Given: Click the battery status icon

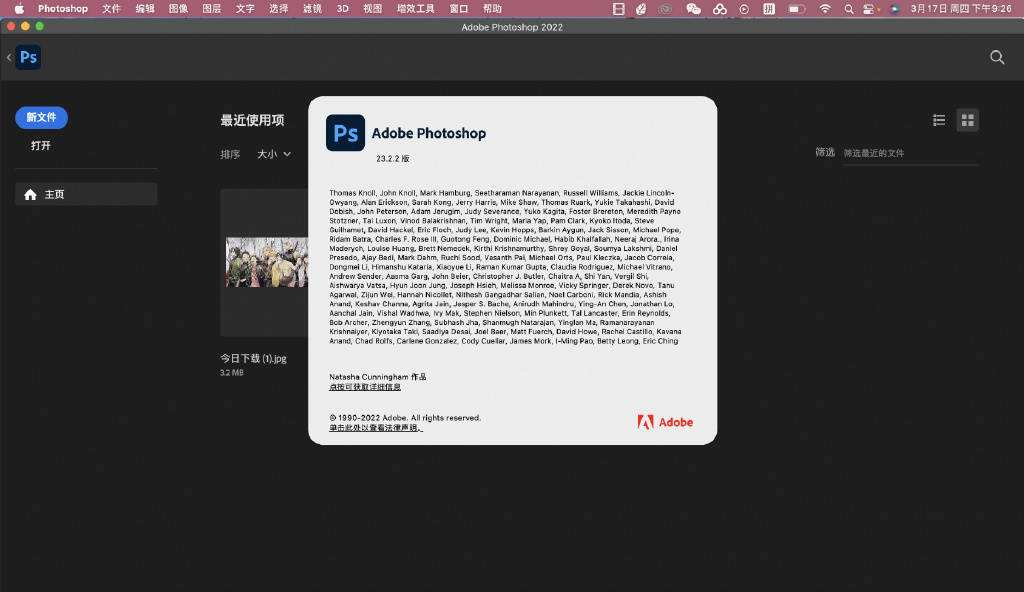Looking at the screenshot, I should [795, 8].
